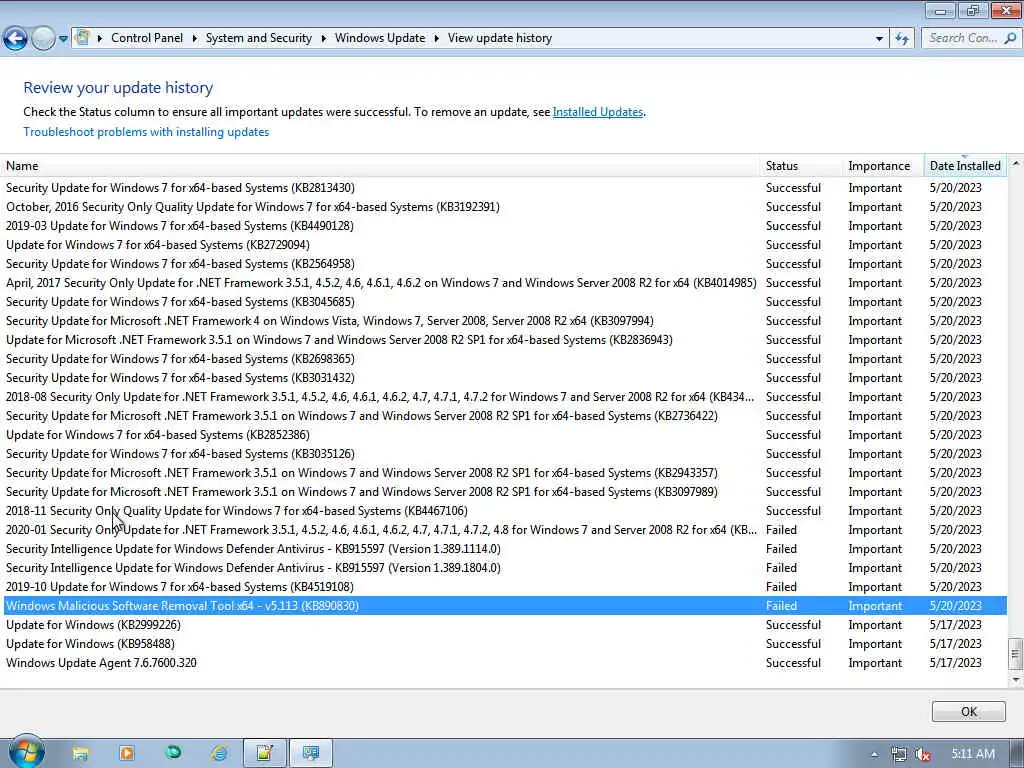Expand the chevron before Control Panel breadcrumb
1024x768 pixels.
[100, 38]
